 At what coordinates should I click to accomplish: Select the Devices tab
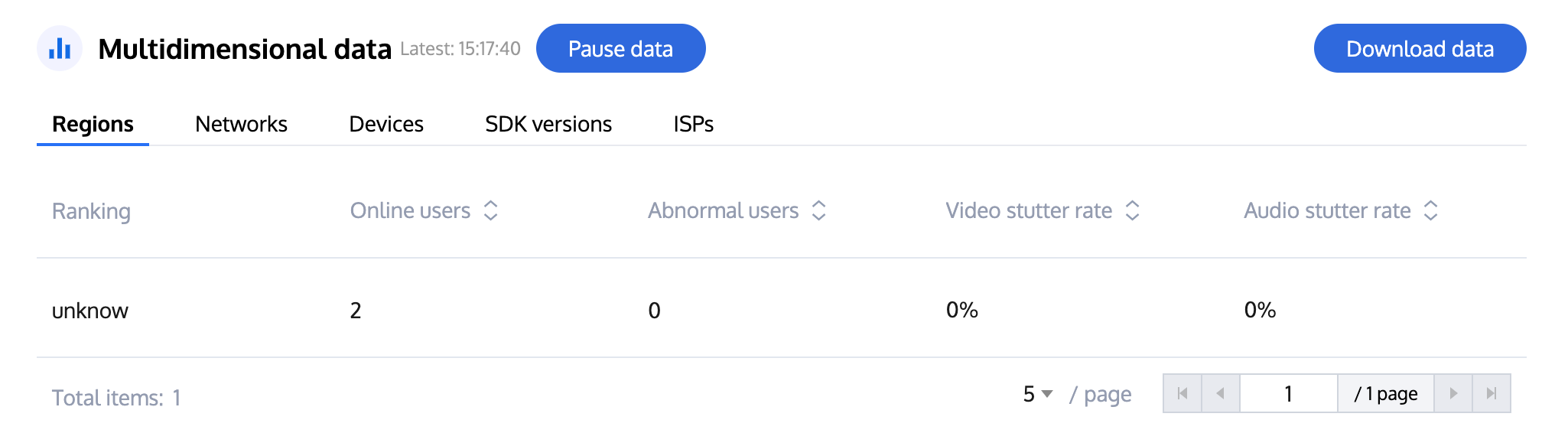pyautogui.click(x=386, y=124)
